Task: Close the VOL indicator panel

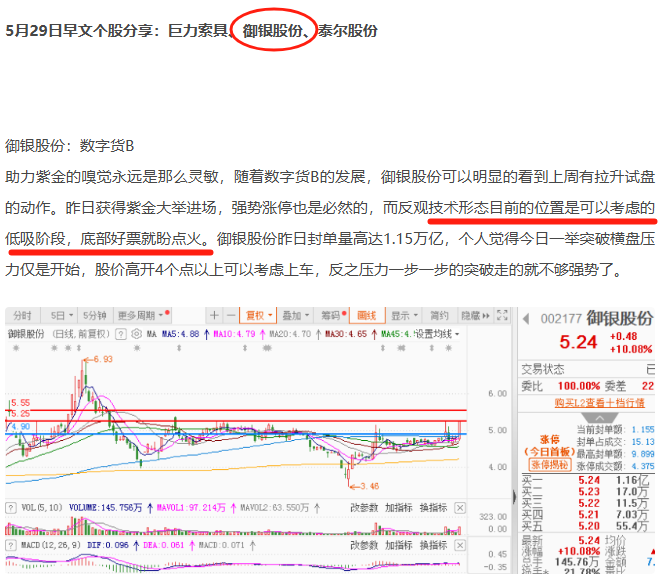Action: point(460,508)
